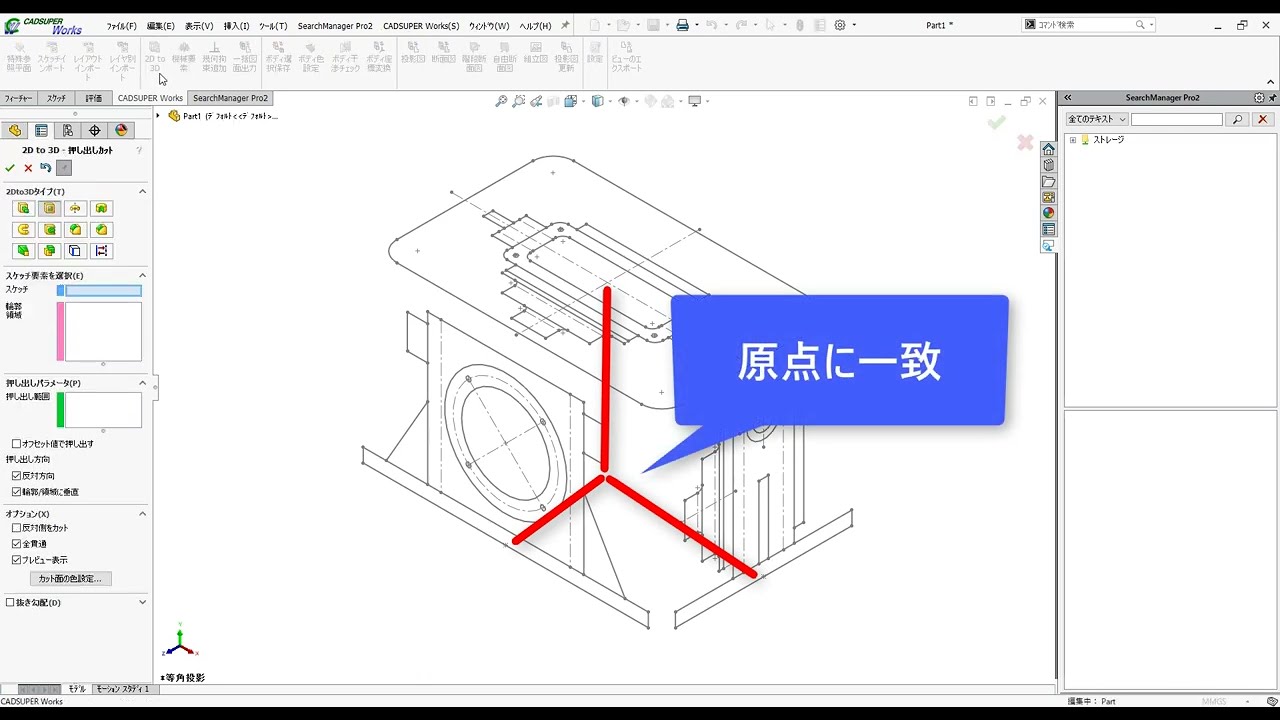
Task: Uncheck the 反対方向 checkbox
Action: click(16, 476)
